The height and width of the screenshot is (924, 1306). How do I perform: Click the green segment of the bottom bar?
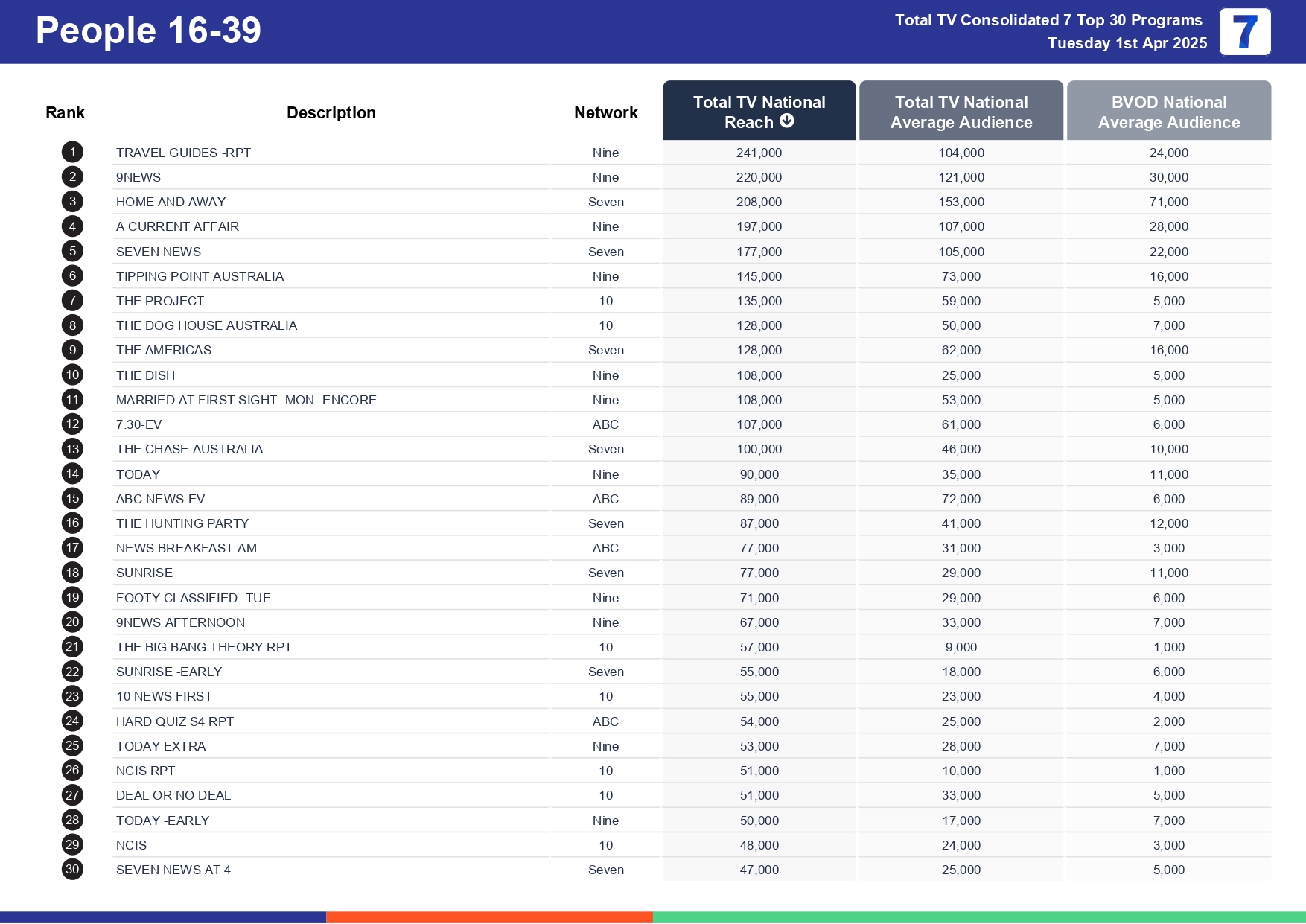(x=979, y=917)
